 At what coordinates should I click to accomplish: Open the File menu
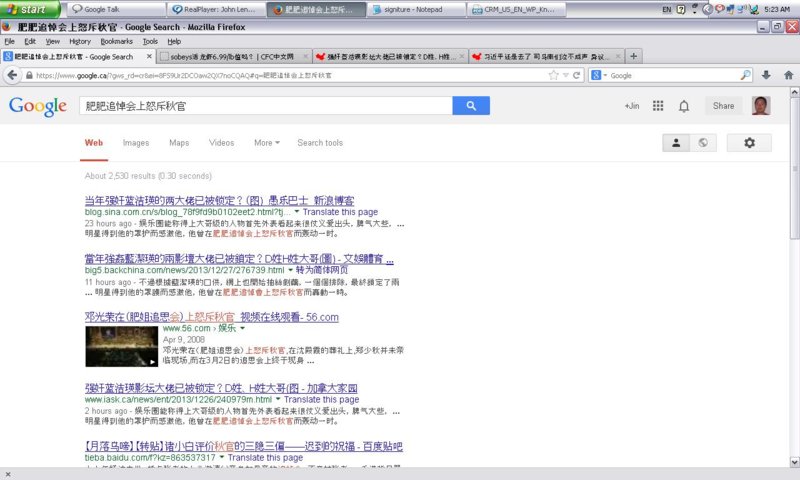(9, 41)
